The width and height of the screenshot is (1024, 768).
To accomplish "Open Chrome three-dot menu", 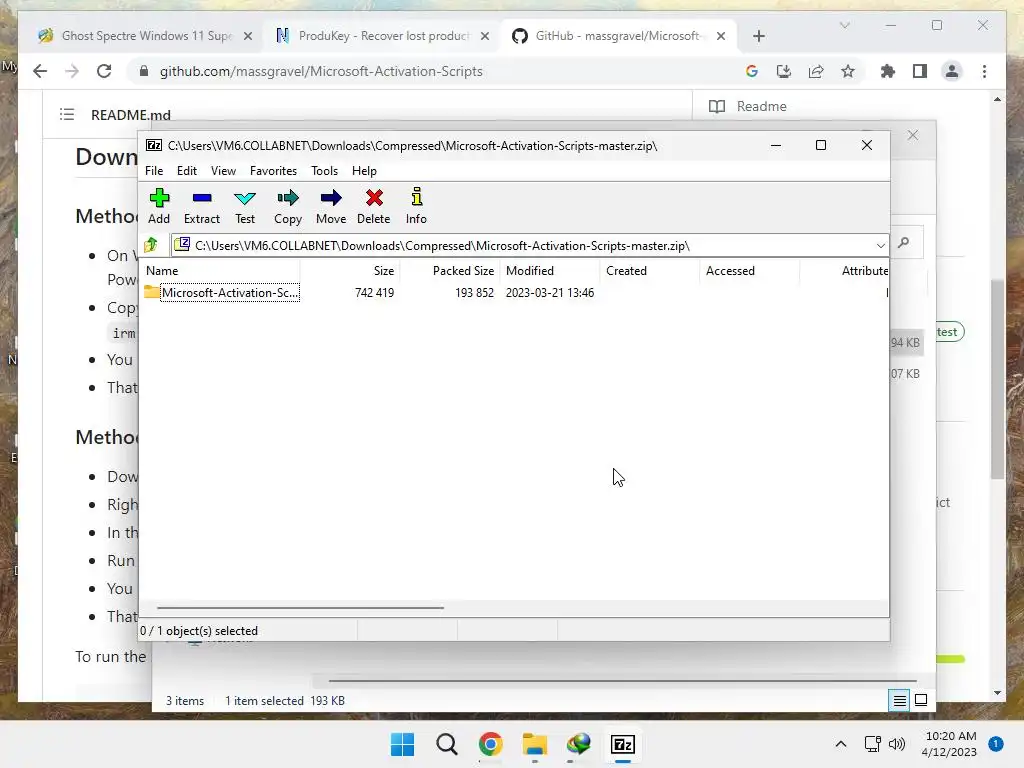I will [x=984, y=71].
